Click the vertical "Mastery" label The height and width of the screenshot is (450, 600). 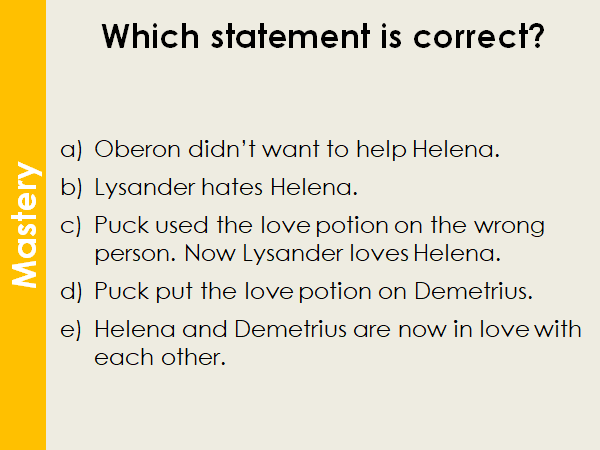click(x=23, y=225)
